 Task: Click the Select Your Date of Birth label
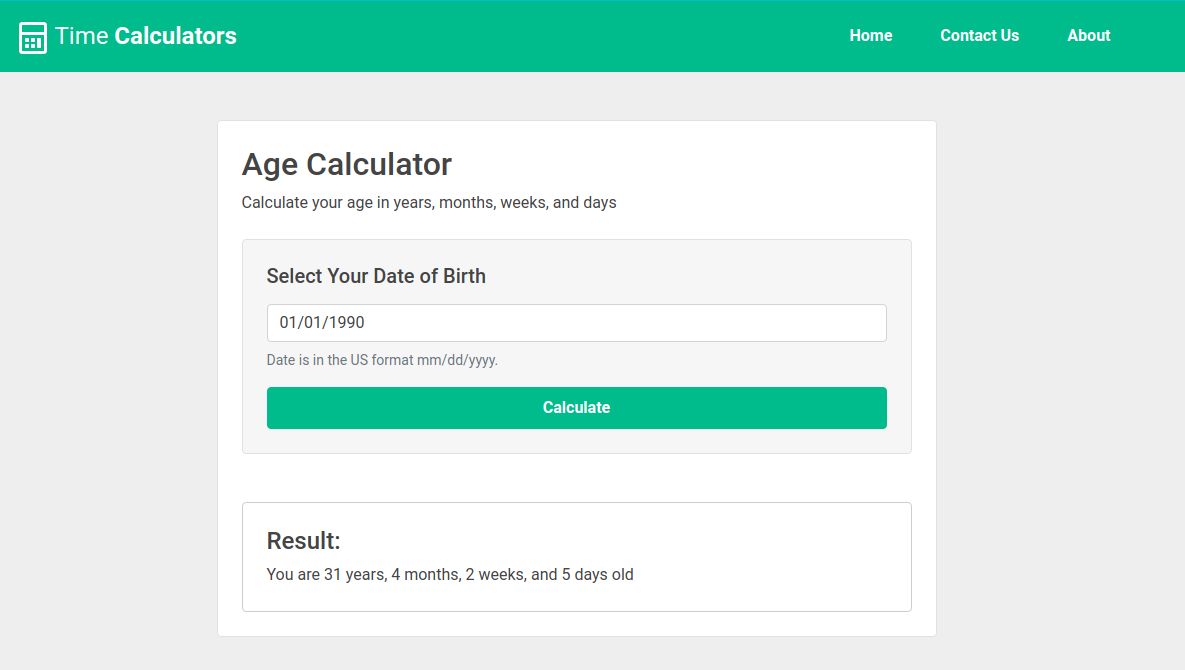tap(376, 276)
